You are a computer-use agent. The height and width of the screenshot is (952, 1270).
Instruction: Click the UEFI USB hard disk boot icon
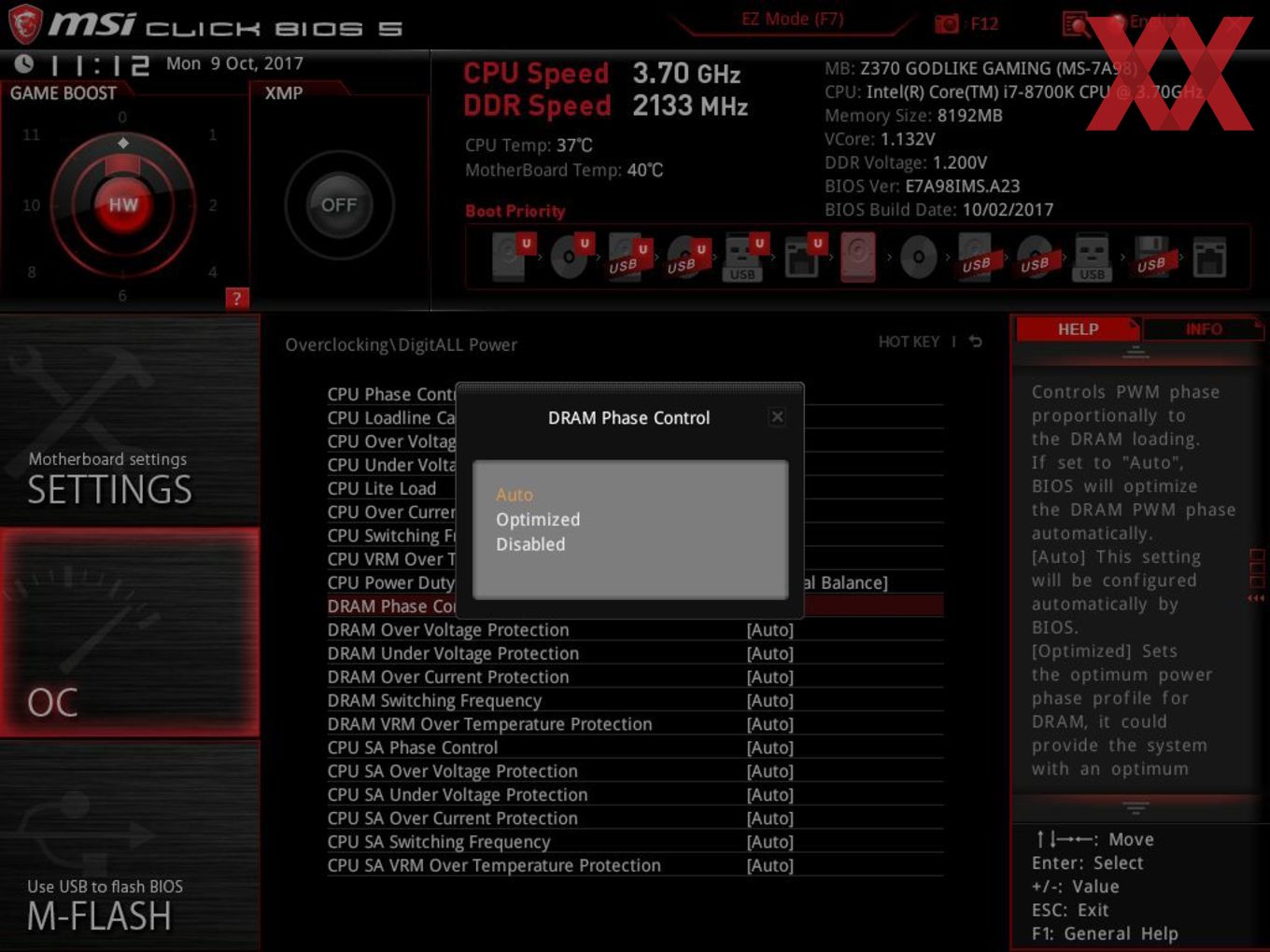[628, 257]
